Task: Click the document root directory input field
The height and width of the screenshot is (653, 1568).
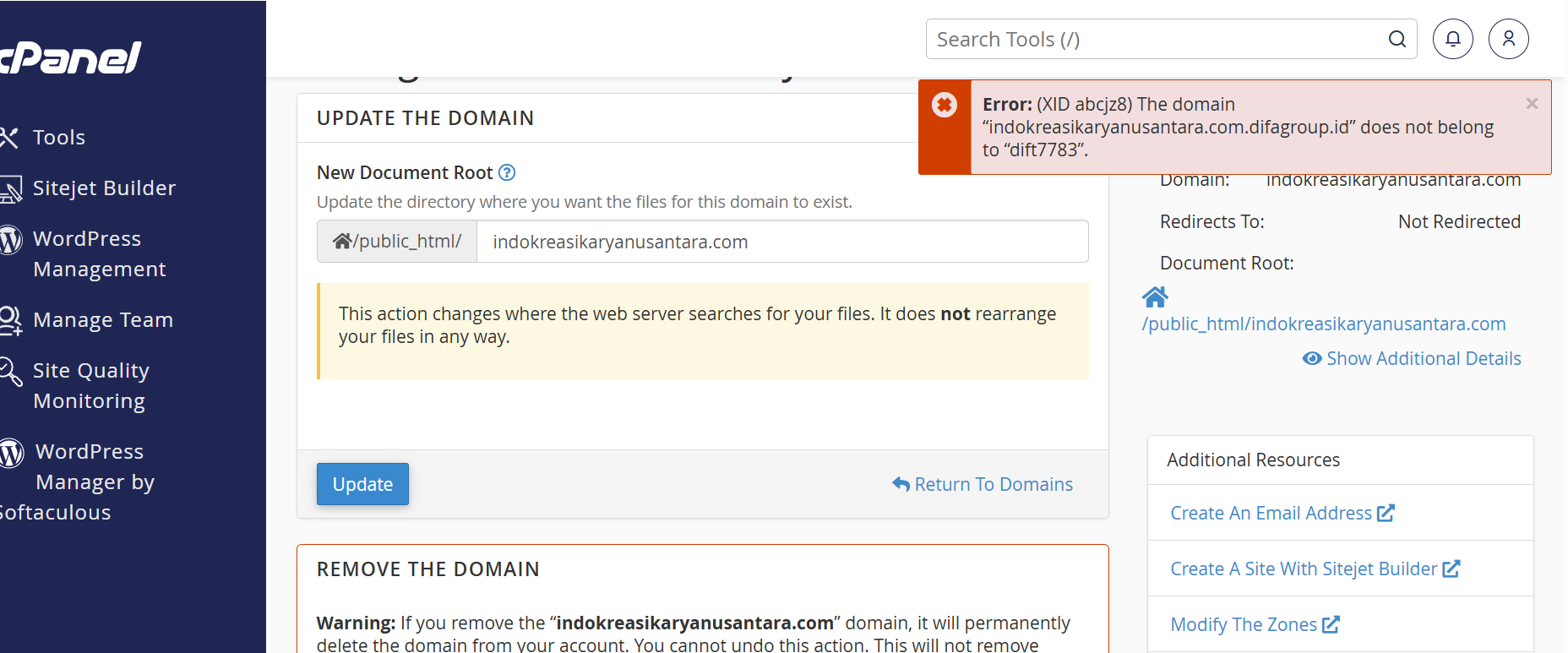Action: coord(781,242)
